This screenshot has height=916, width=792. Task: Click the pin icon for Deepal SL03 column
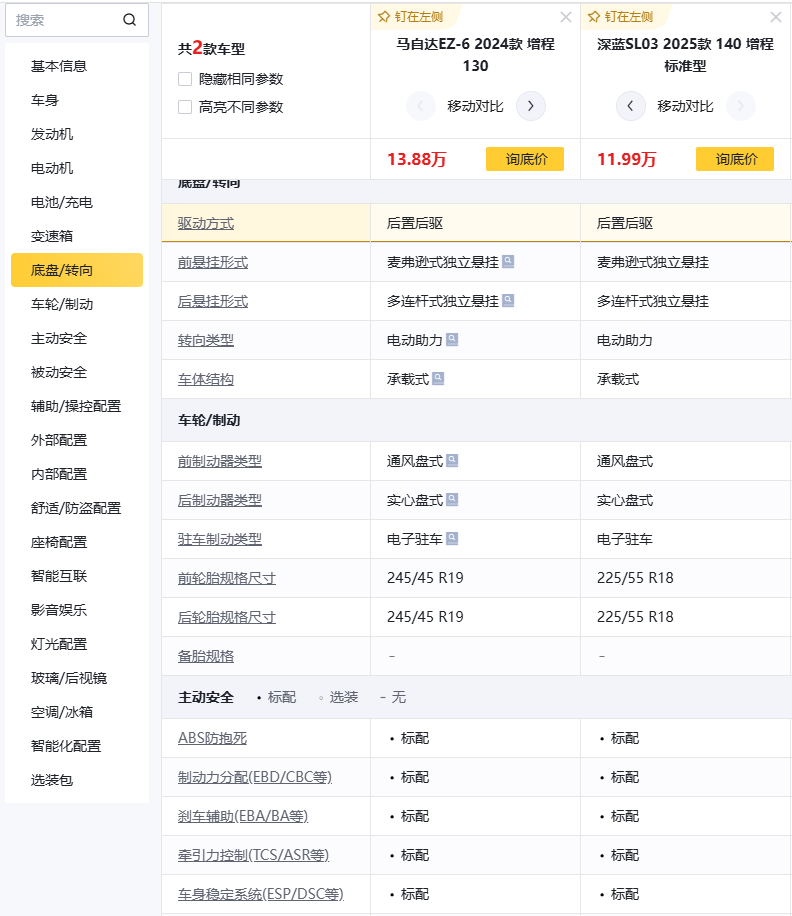click(594, 17)
